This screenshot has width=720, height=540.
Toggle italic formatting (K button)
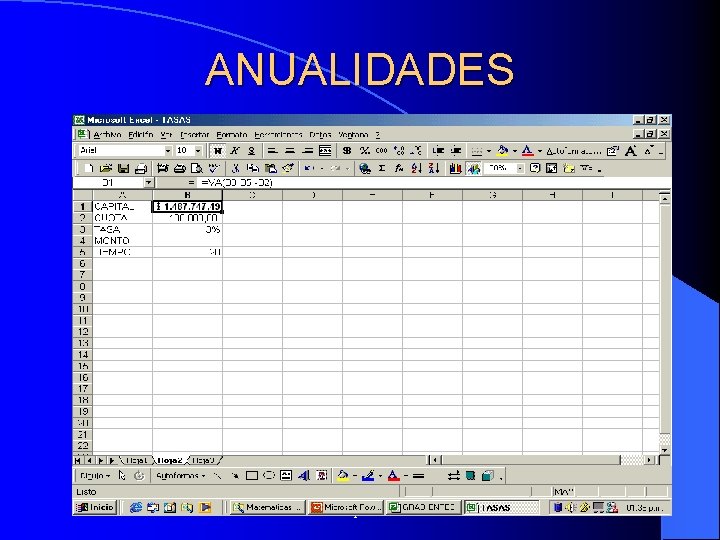[235, 151]
